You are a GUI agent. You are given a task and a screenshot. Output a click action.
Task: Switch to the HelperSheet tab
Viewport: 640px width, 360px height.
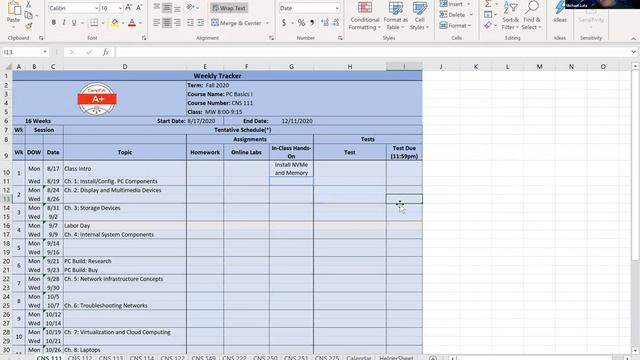[396, 358]
